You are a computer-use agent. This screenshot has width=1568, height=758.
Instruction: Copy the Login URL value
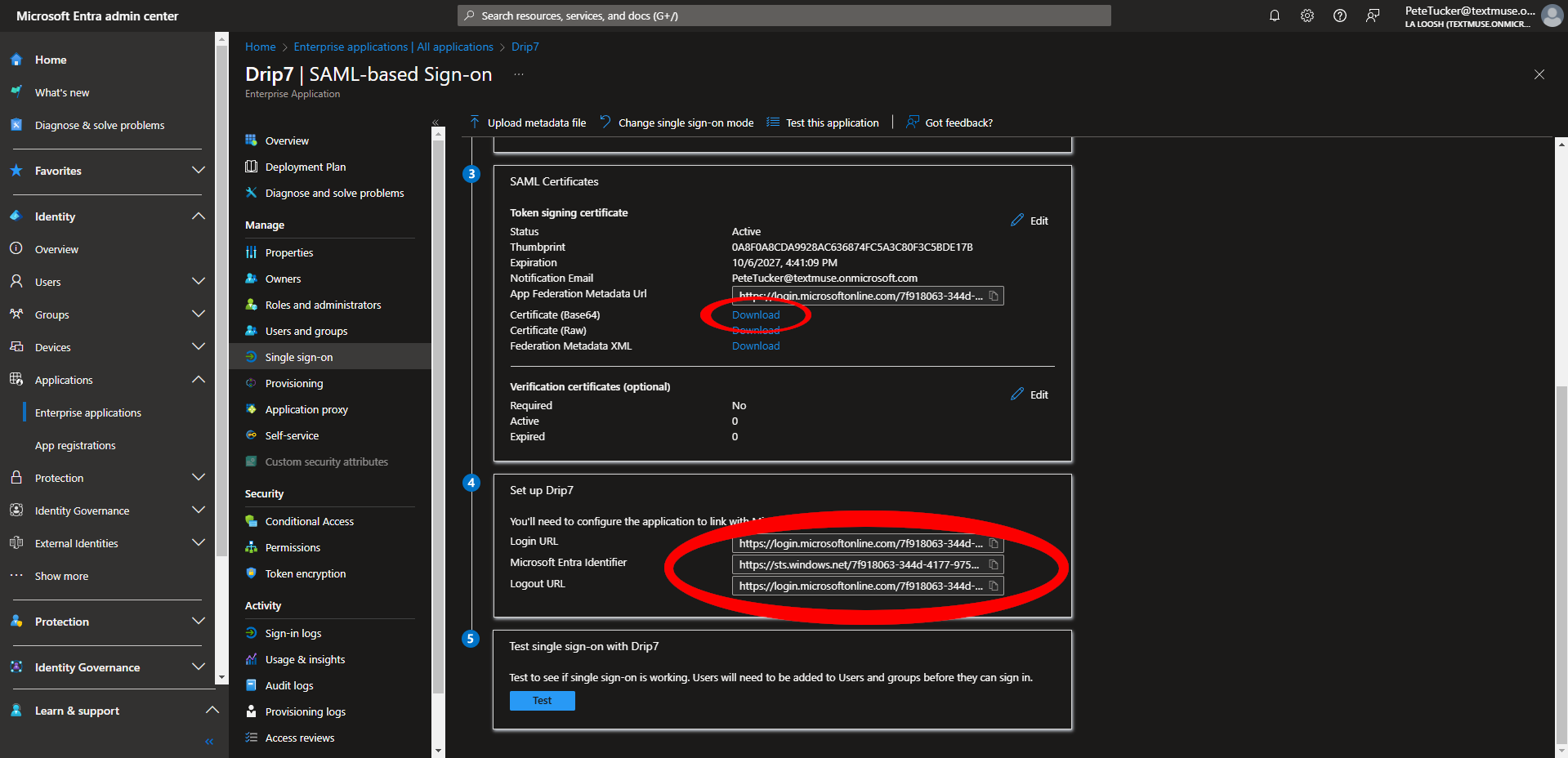click(994, 543)
